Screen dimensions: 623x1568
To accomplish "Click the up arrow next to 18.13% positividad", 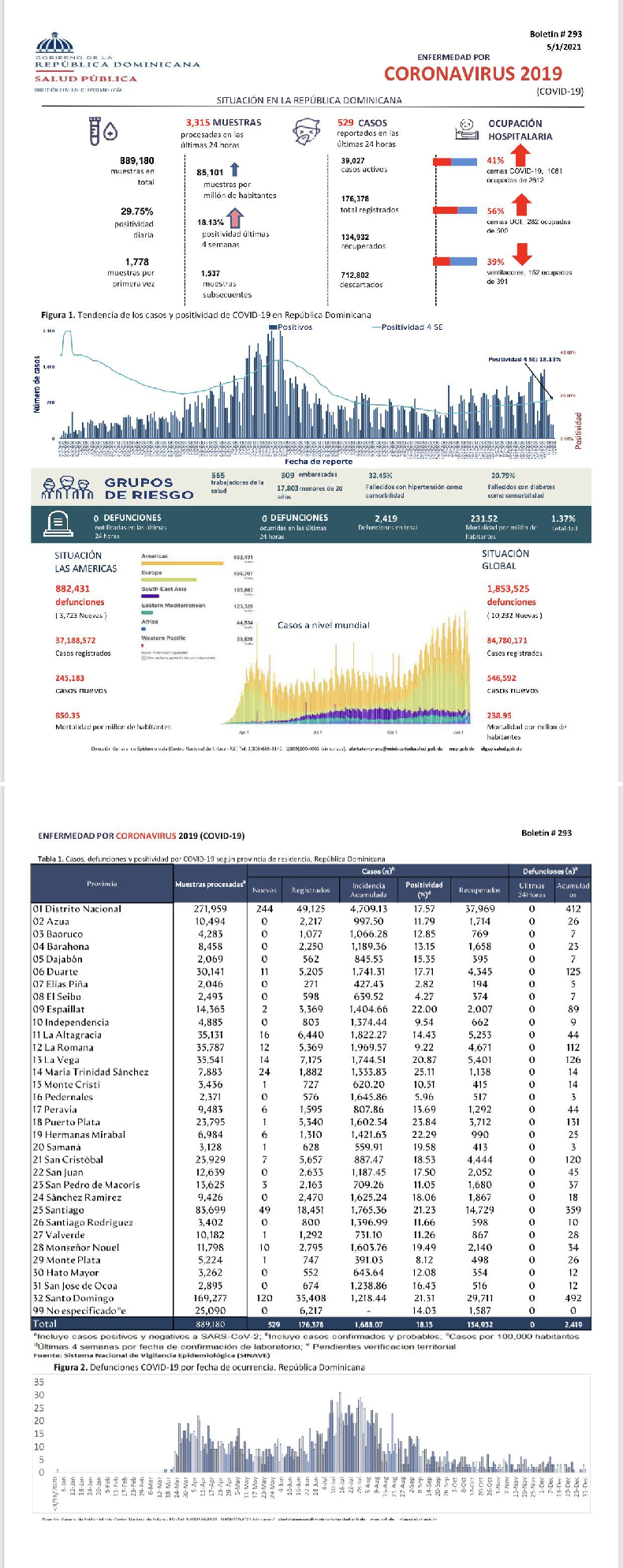I will point(235,218).
